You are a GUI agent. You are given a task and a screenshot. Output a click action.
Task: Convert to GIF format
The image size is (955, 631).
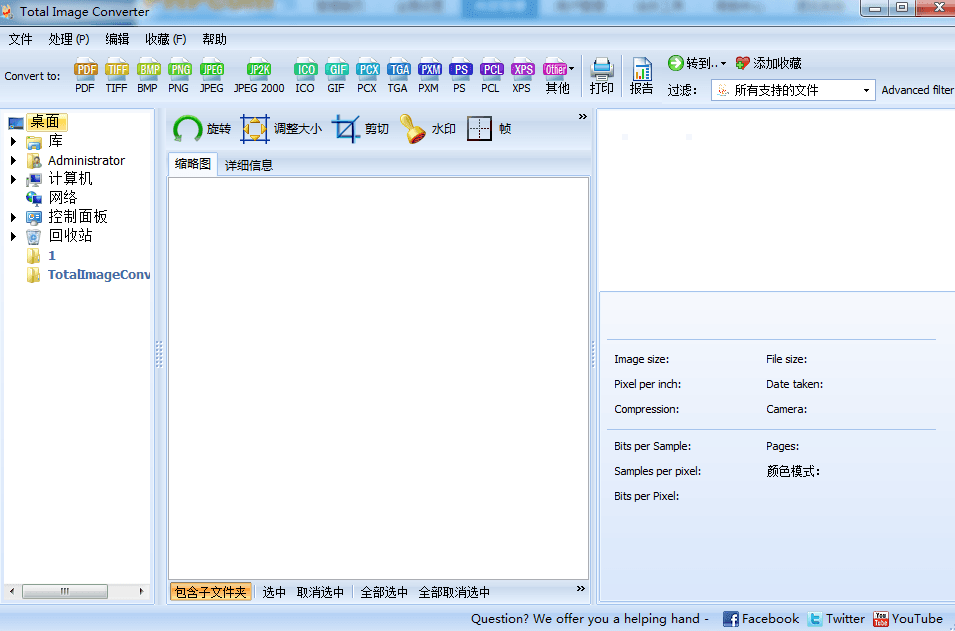coord(336,76)
